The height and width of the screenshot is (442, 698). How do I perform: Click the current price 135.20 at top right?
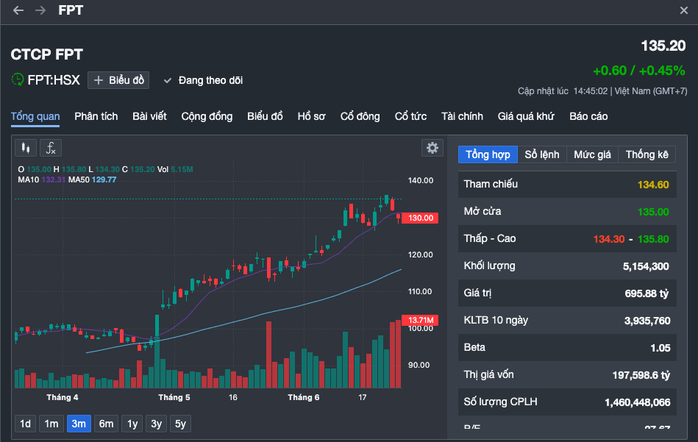(663, 46)
